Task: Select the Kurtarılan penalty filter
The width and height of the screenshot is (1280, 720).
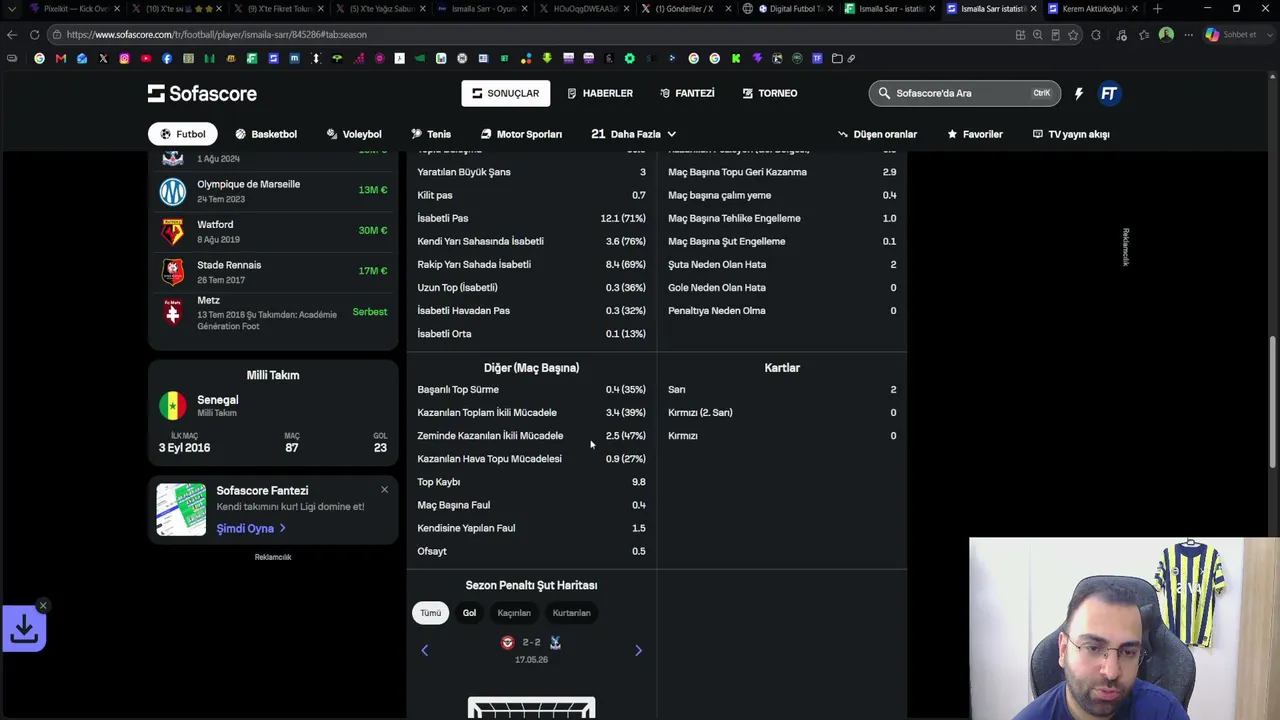Action: point(571,613)
